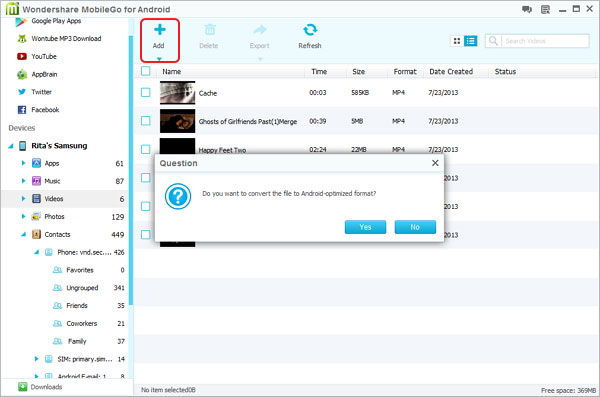Click the Refresh arrows icon

[x=310, y=30]
